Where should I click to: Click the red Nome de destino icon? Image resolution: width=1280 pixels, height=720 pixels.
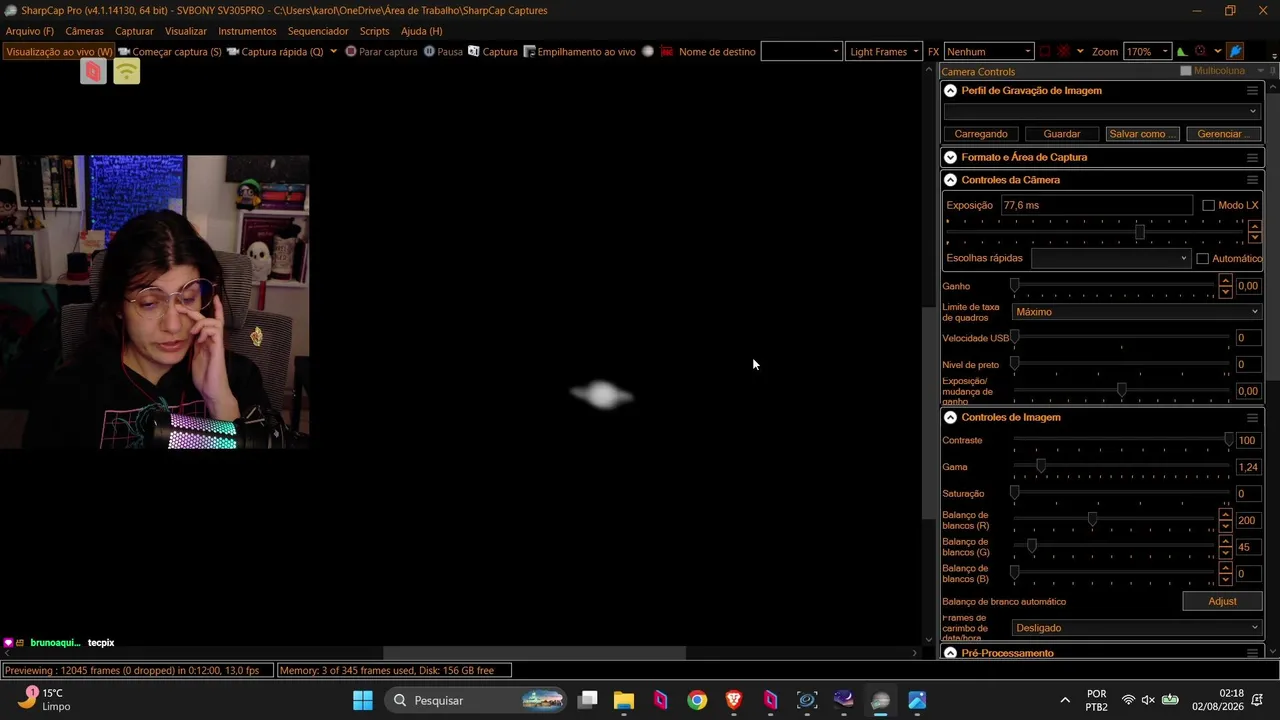pos(666,51)
